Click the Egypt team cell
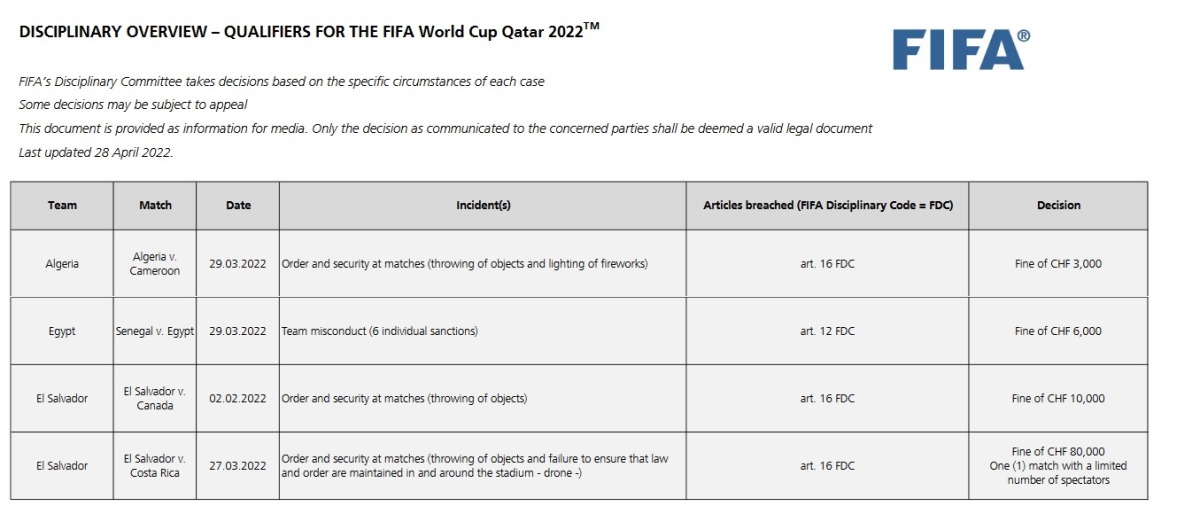Image resolution: width=1200 pixels, height=514 pixels. pyautogui.click(x=62, y=331)
